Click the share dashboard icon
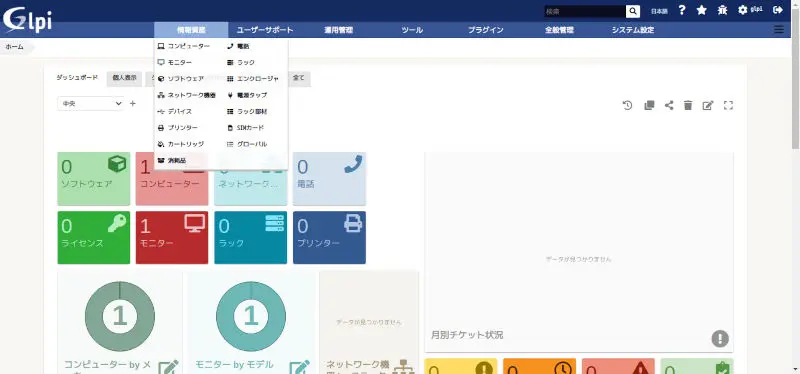 tap(669, 106)
